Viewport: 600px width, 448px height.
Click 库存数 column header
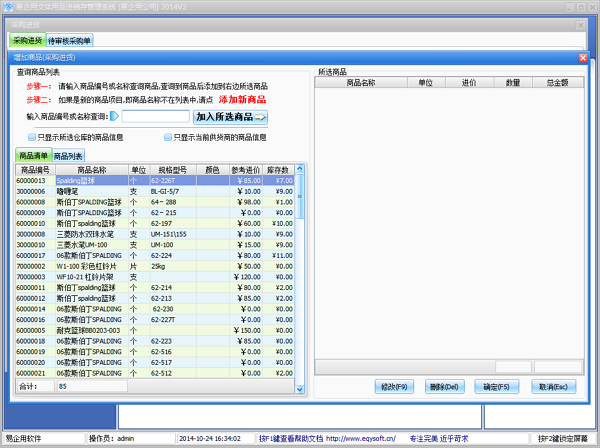tap(278, 170)
